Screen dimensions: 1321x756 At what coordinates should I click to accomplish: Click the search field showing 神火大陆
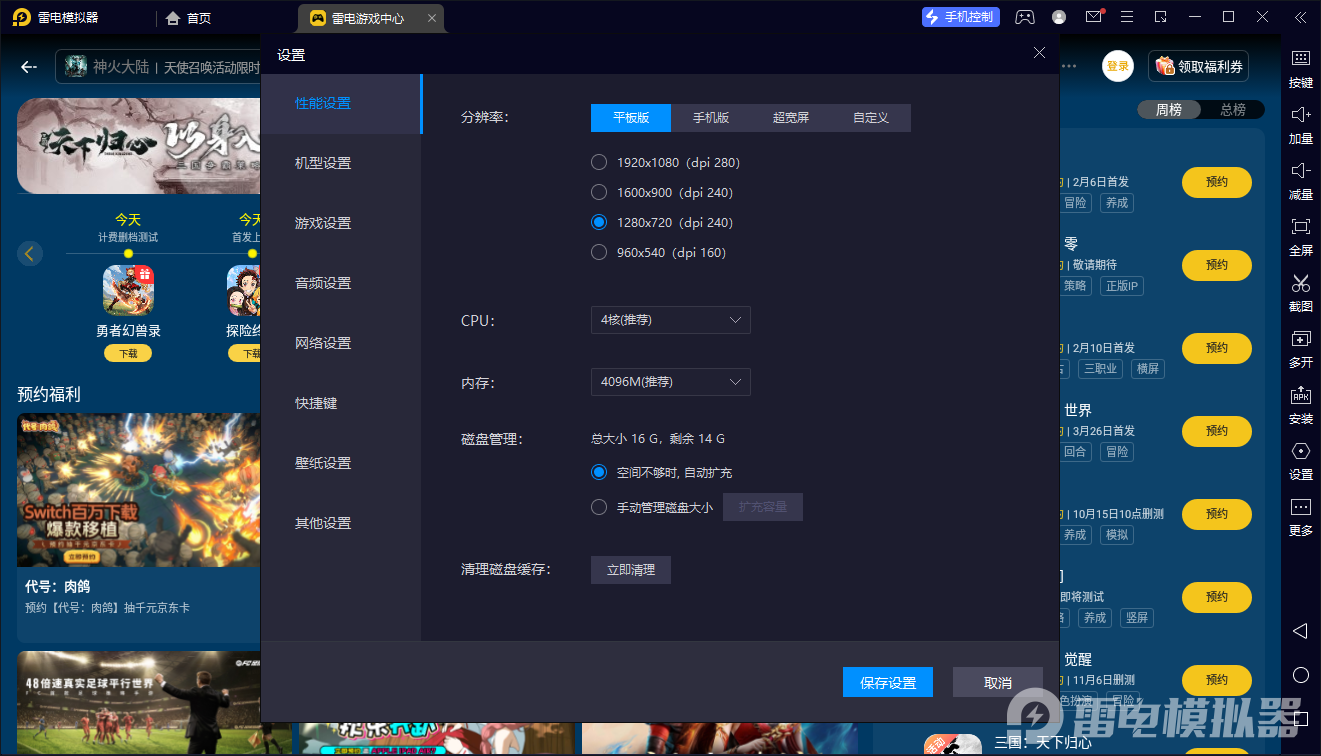160,67
